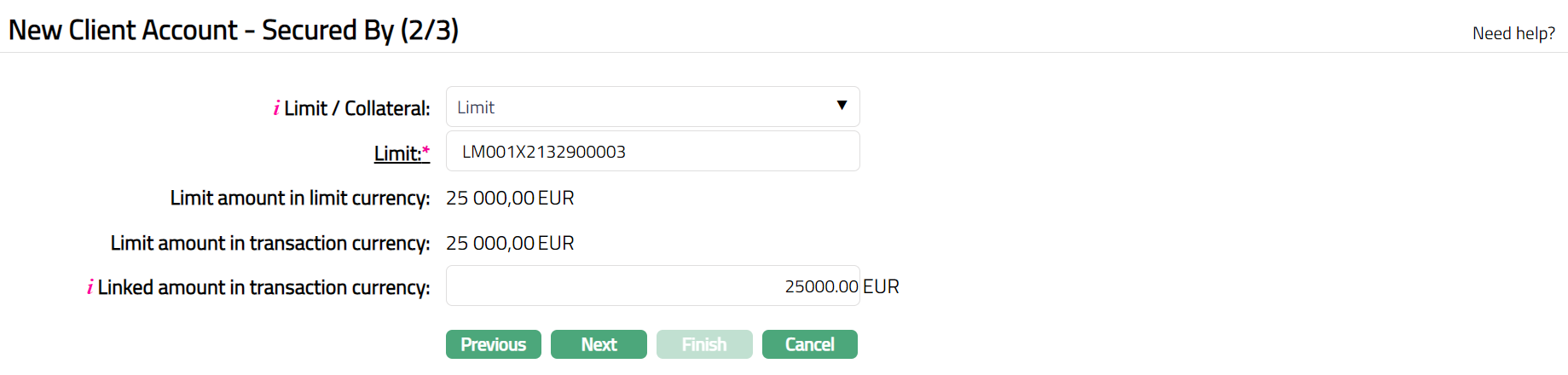Cancel the new client account wizard

point(809,344)
